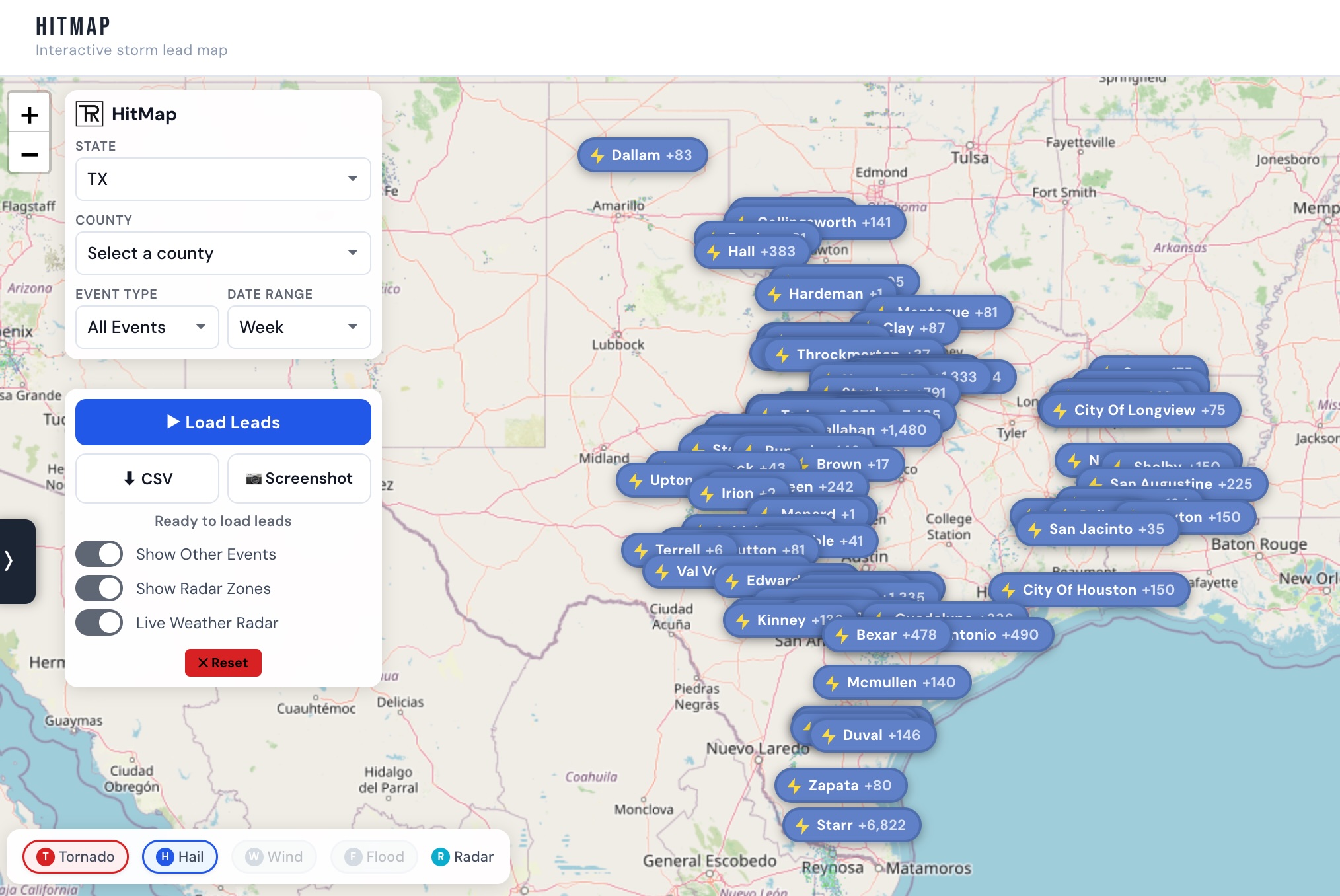Click the Amarillo city label on map

[618, 205]
